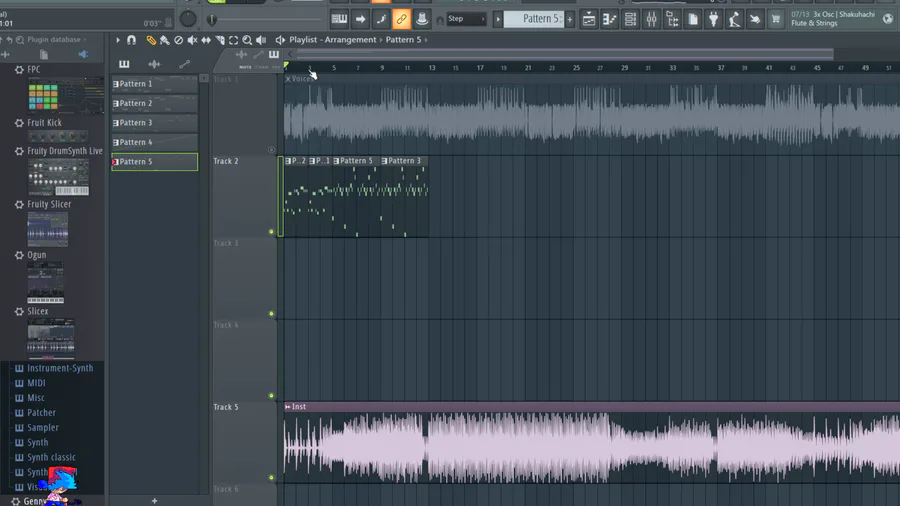Open the playlist options menu arrow
Image resolution: width=900 pixels, height=506 pixels.
click(x=118, y=40)
